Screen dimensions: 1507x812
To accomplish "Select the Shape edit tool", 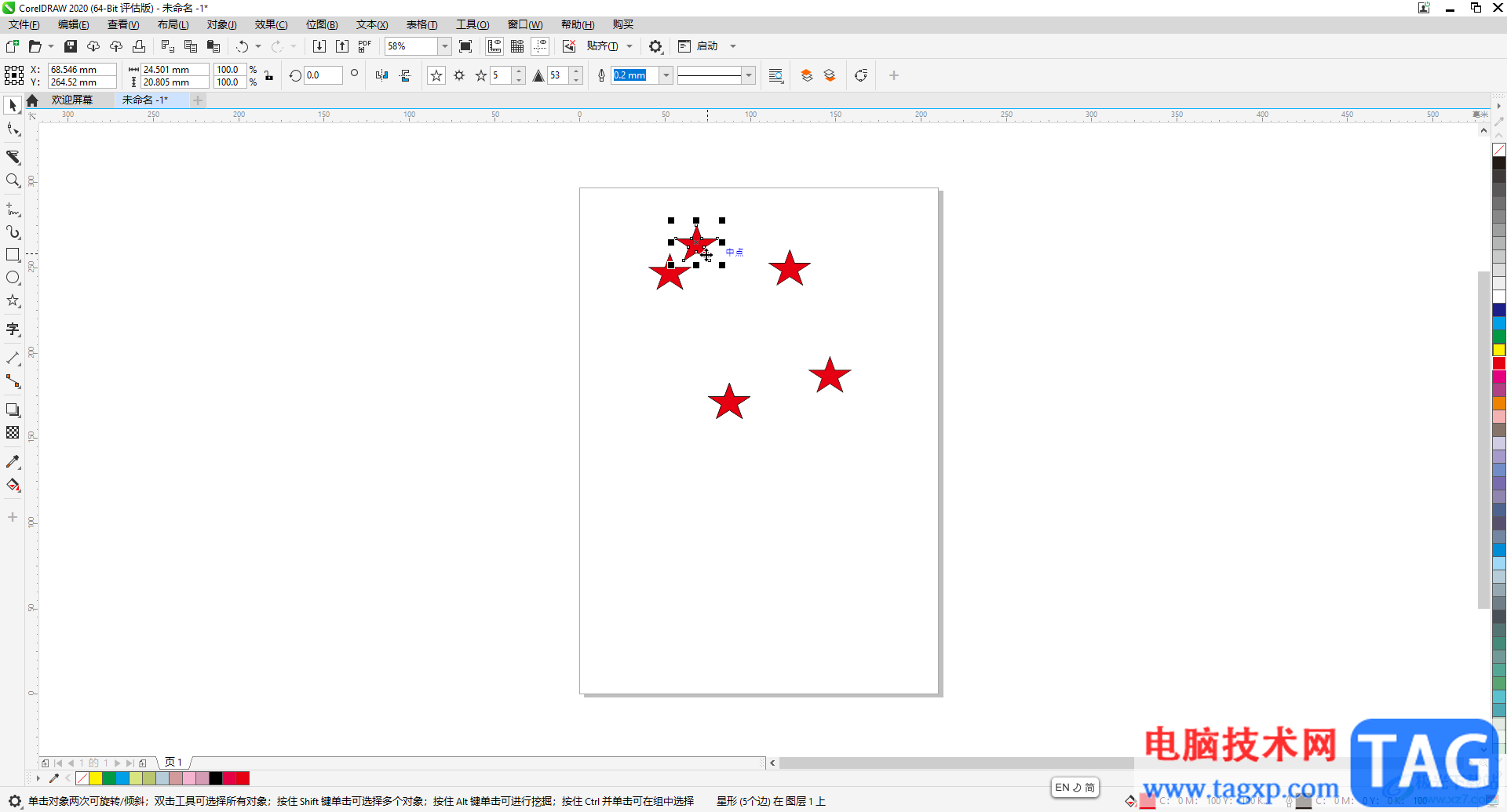I will point(13,129).
